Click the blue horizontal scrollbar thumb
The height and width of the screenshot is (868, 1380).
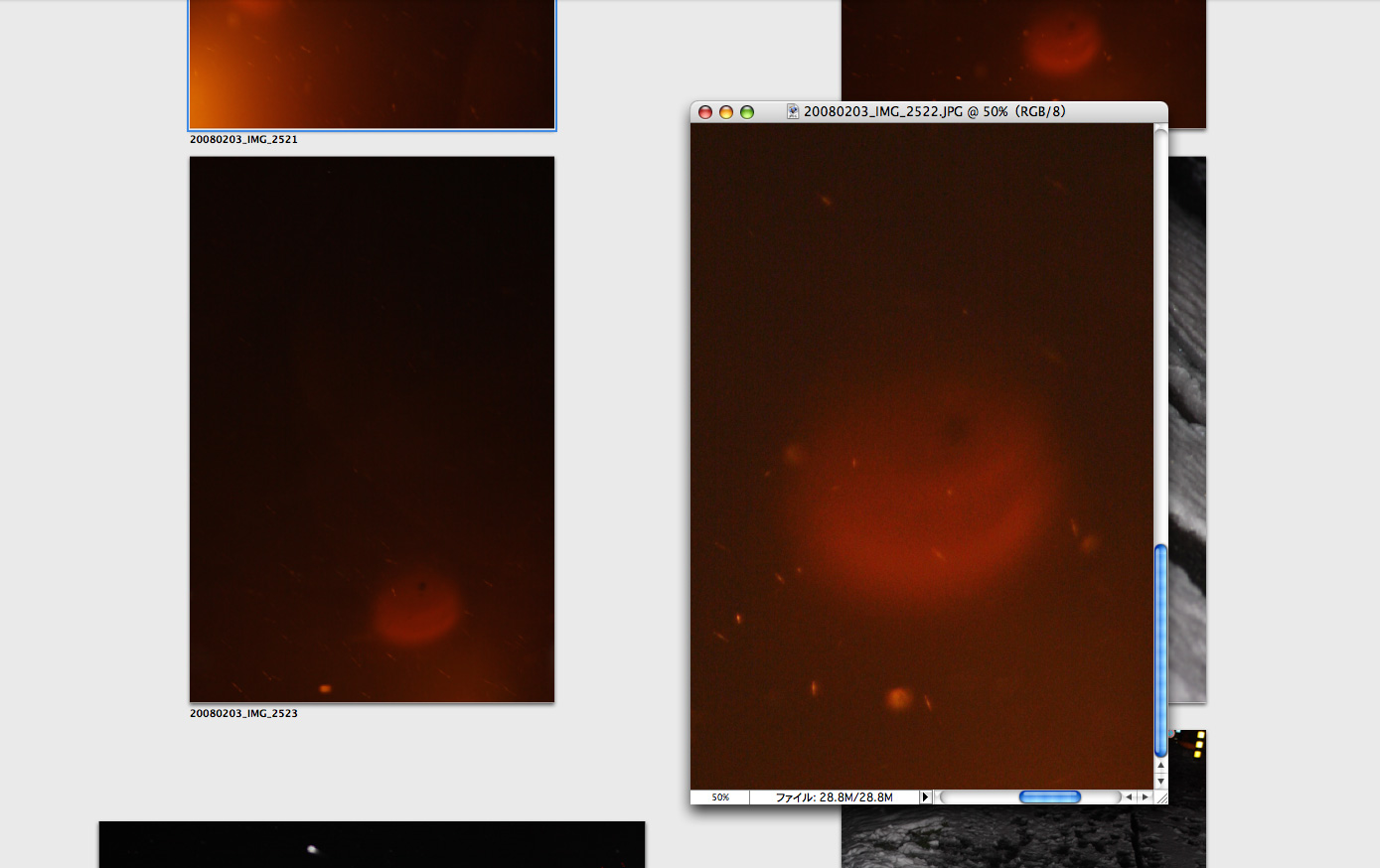1049,796
